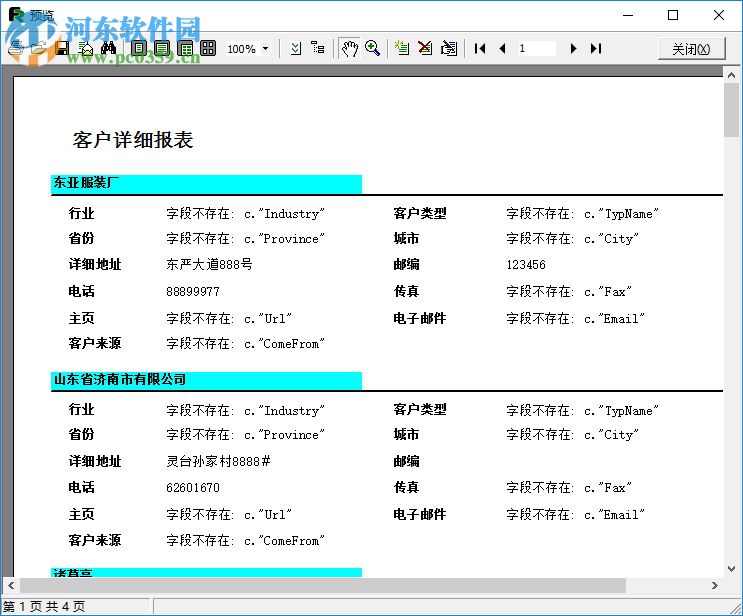The height and width of the screenshot is (616, 743).
Task: Edit the current page icon
Action: (x=448, y=48)
